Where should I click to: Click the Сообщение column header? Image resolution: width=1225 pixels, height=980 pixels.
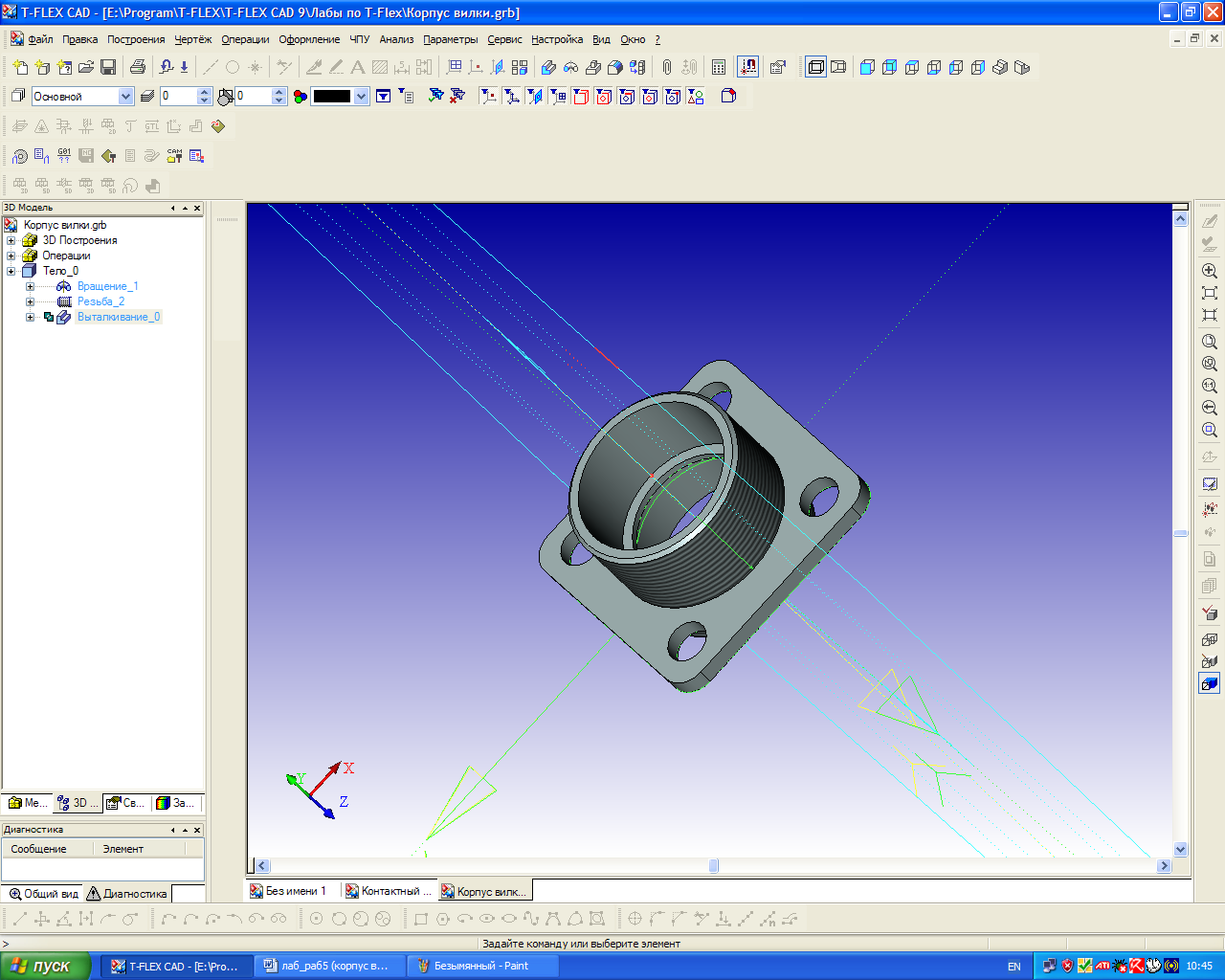click(x=47, y=849)
